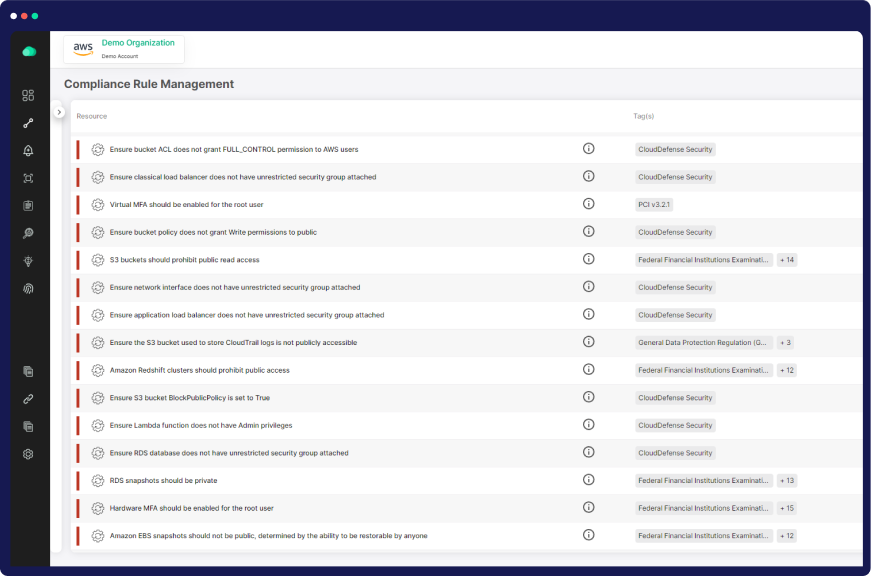Open the dashboard grid icon in sidebar
Screen dimensions: 871x576
pyautogui.click(x=28, y=95)
